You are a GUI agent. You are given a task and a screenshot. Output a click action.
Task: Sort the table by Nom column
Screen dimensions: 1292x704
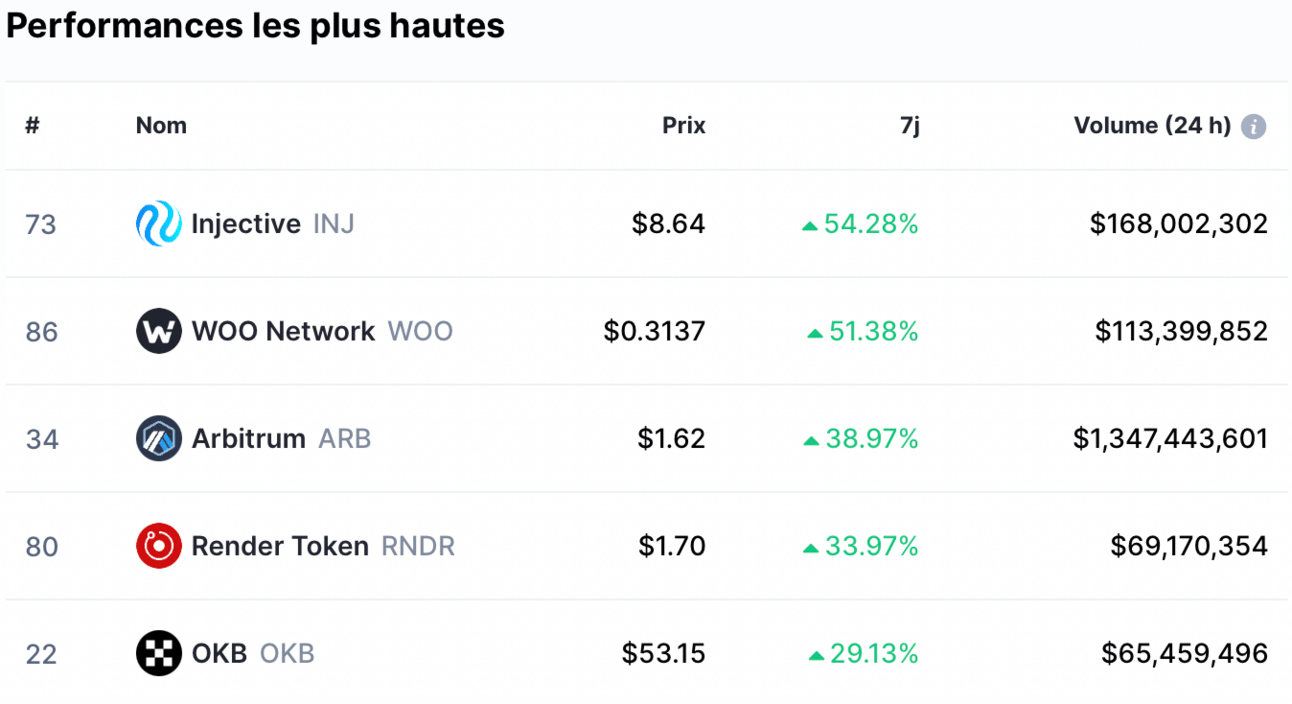(x=161, y=126)
